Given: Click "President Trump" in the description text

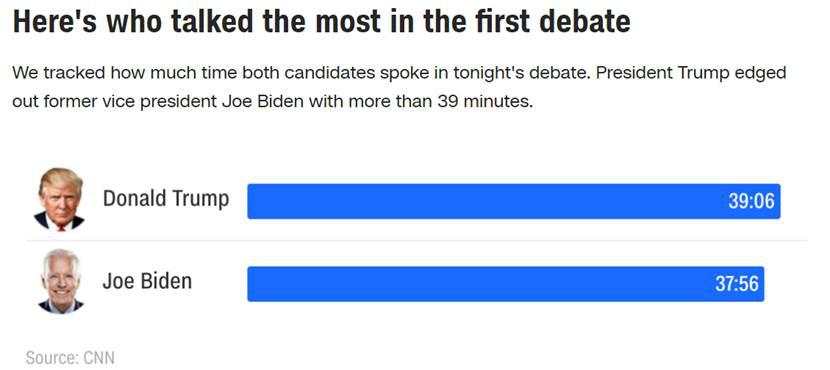Looking at the screenshot, I should coord(662,73).
